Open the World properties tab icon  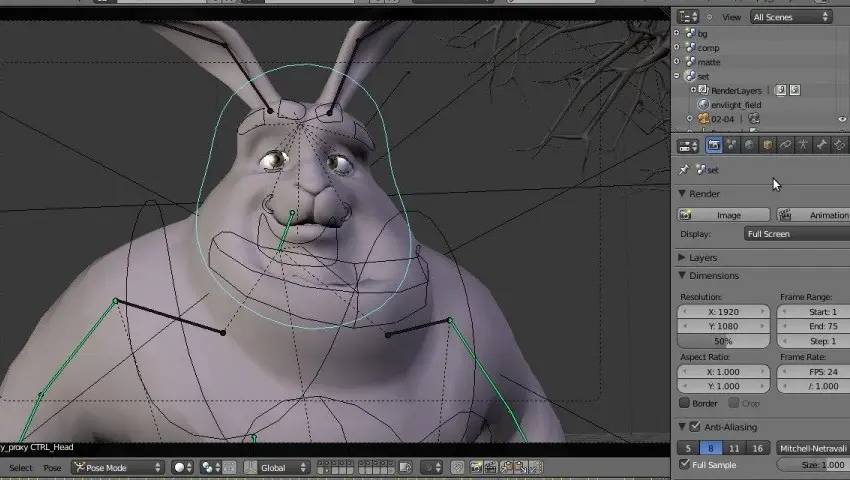click(x=749, y=145)
